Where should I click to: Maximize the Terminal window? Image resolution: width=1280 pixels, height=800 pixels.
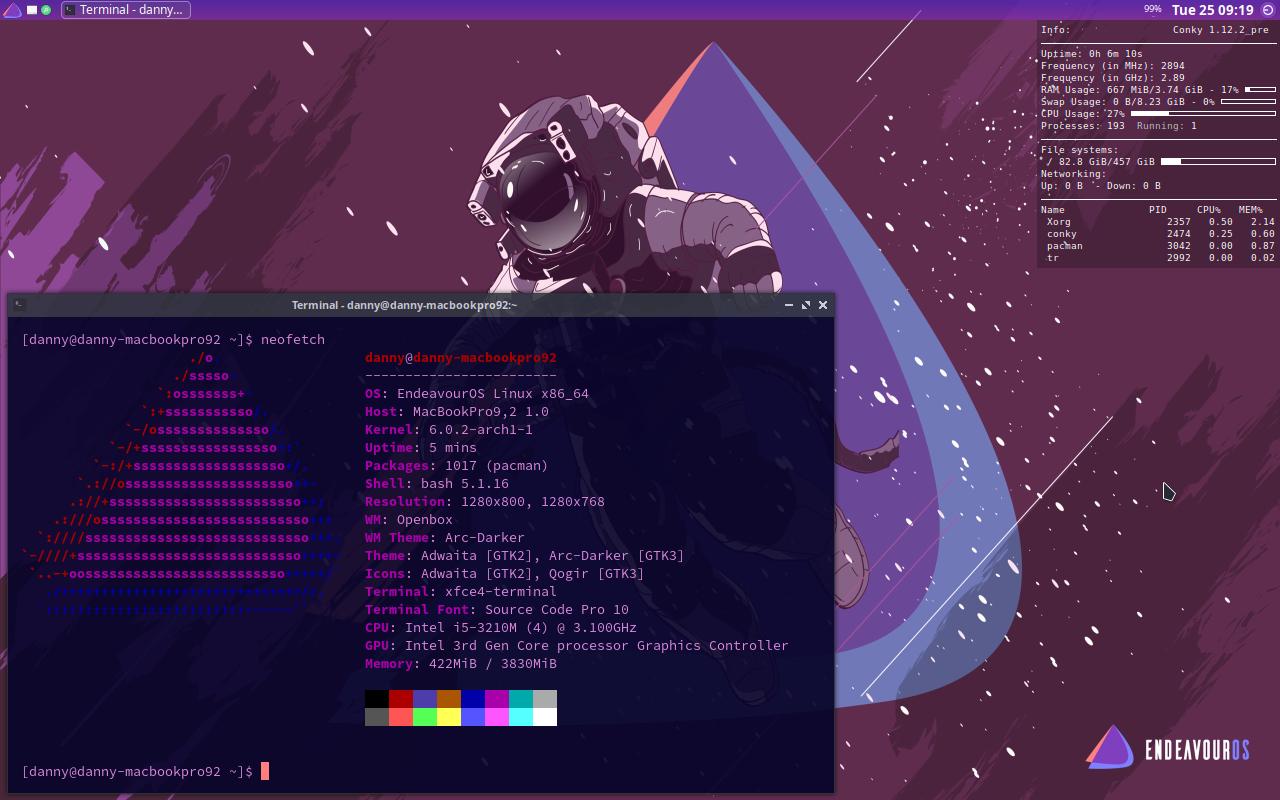click(x=806, y=305)
